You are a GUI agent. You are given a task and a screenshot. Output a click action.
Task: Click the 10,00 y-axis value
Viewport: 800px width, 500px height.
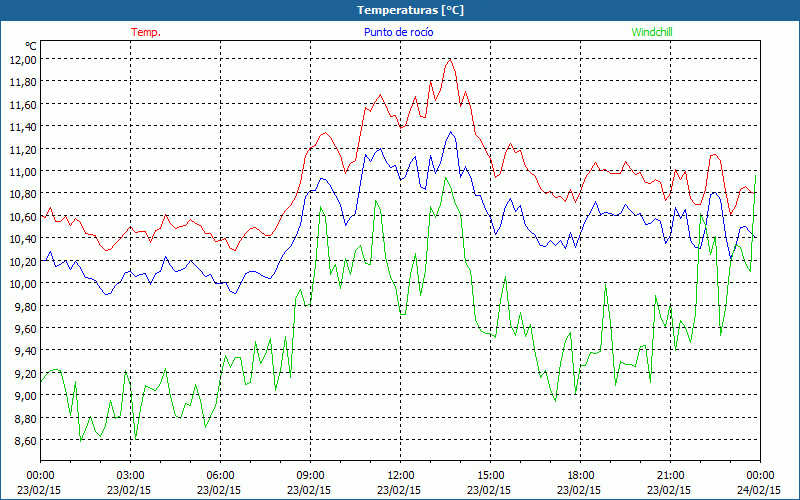click(x=23, y=284)
